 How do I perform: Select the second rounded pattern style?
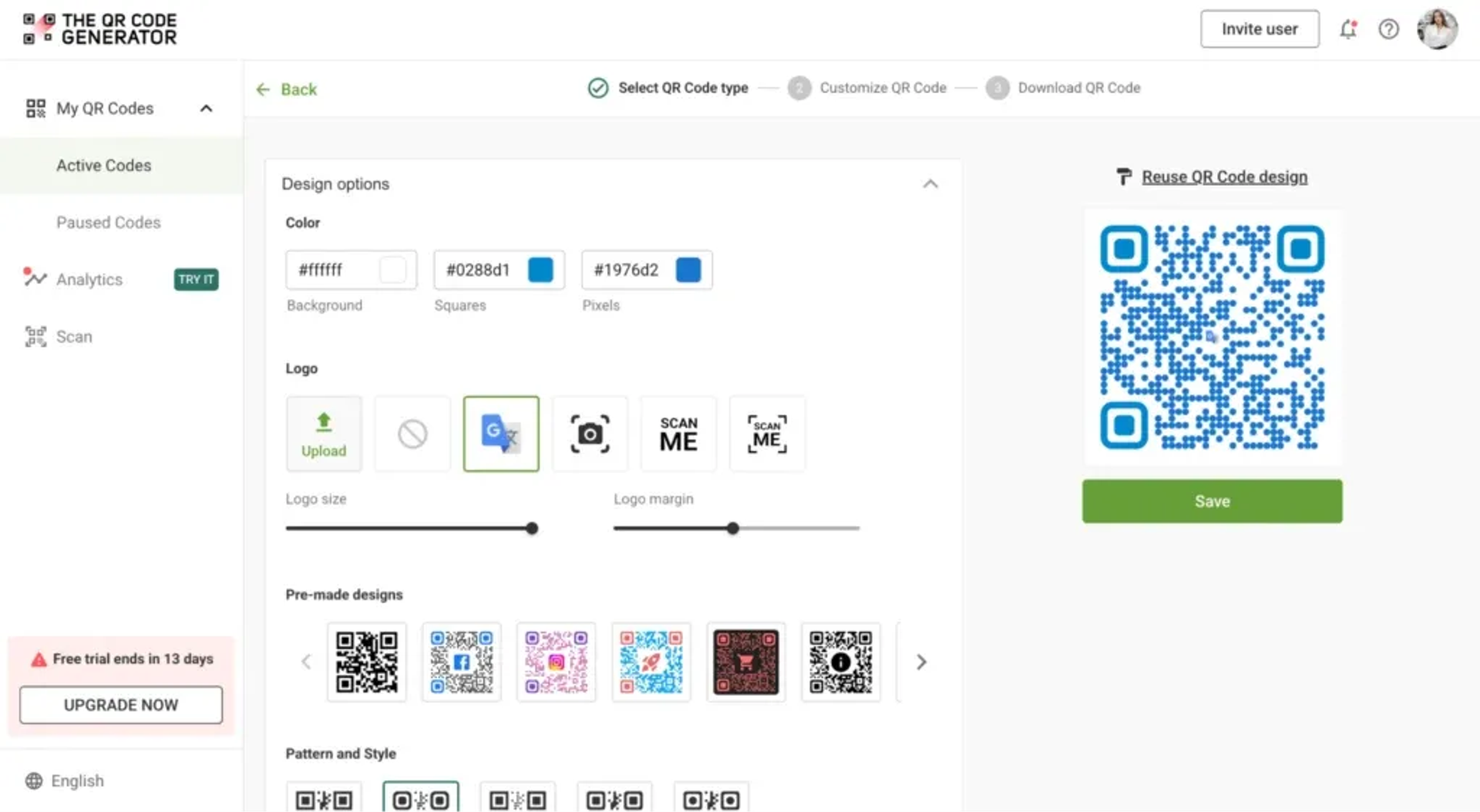click(421, 798)
